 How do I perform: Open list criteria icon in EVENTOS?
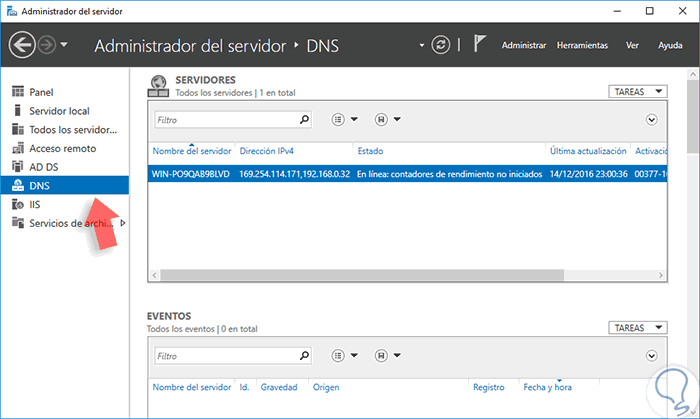click(338, 355)
